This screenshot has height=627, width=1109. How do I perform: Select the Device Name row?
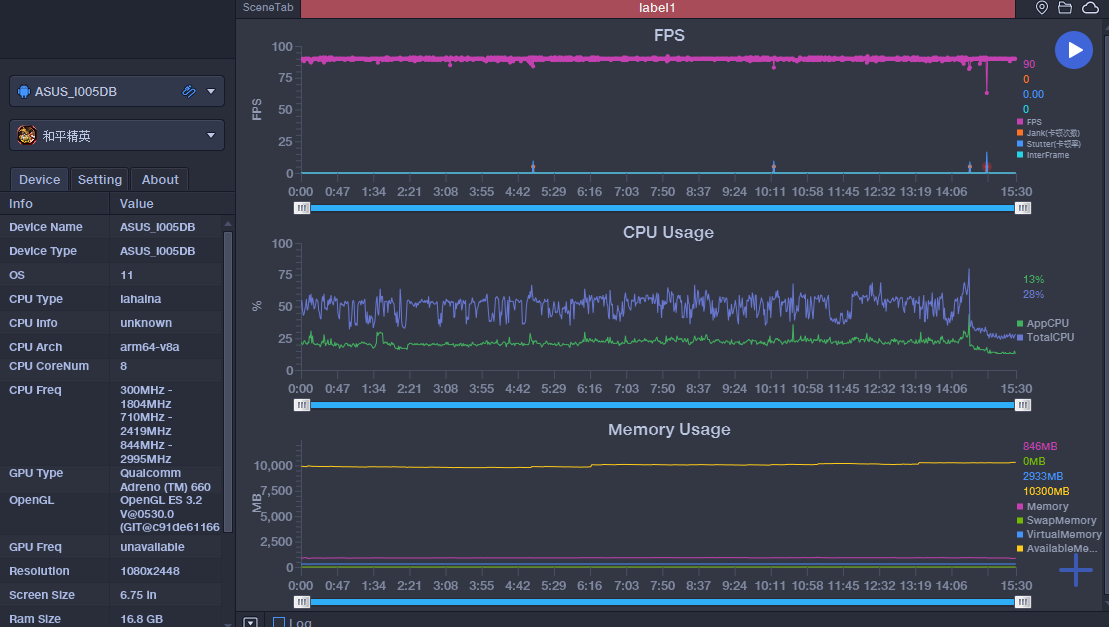pyautogui.click(x=111, y=227)
